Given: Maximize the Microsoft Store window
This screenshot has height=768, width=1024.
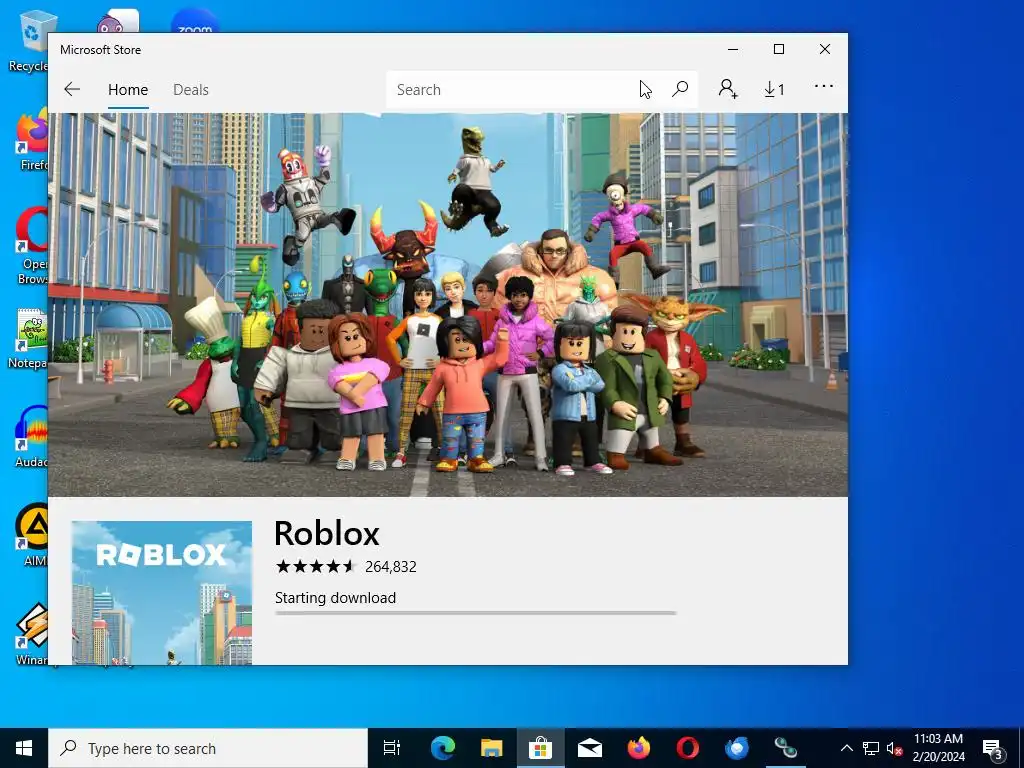Looking at the screenshot, I should 778,50.
